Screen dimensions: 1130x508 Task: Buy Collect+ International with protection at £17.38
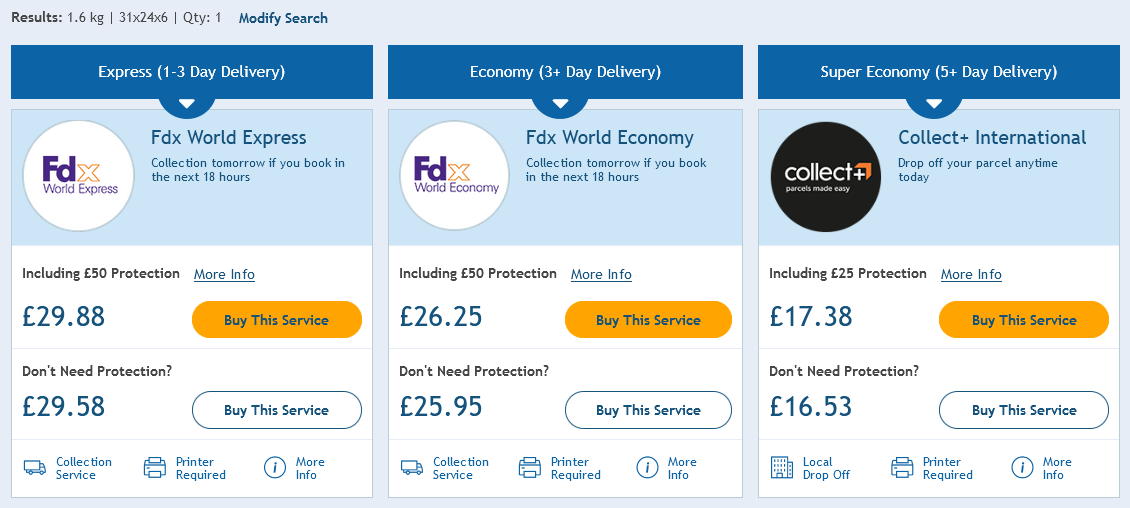coord(1023,320)
